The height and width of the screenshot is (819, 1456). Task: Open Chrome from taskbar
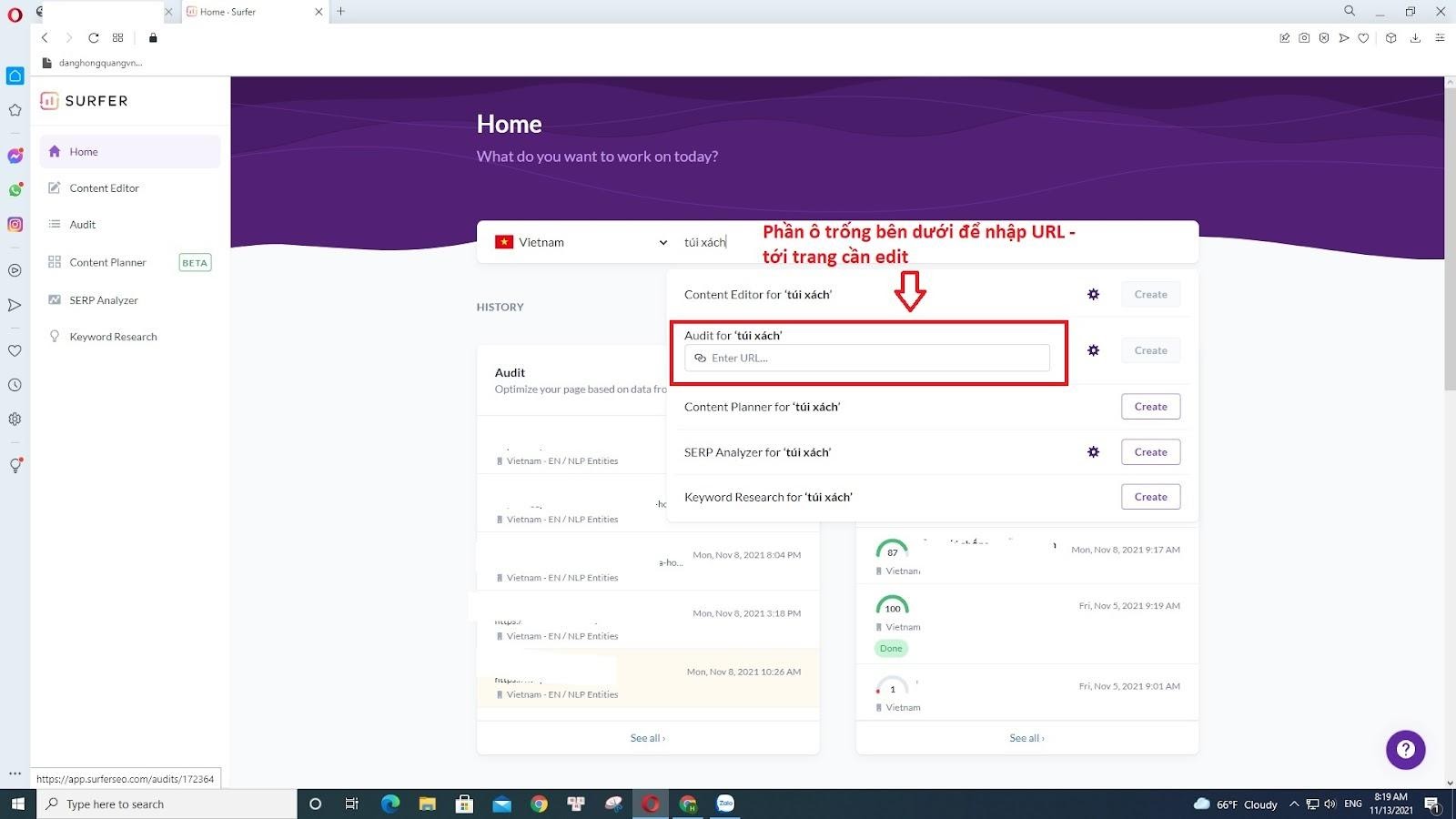540,804
